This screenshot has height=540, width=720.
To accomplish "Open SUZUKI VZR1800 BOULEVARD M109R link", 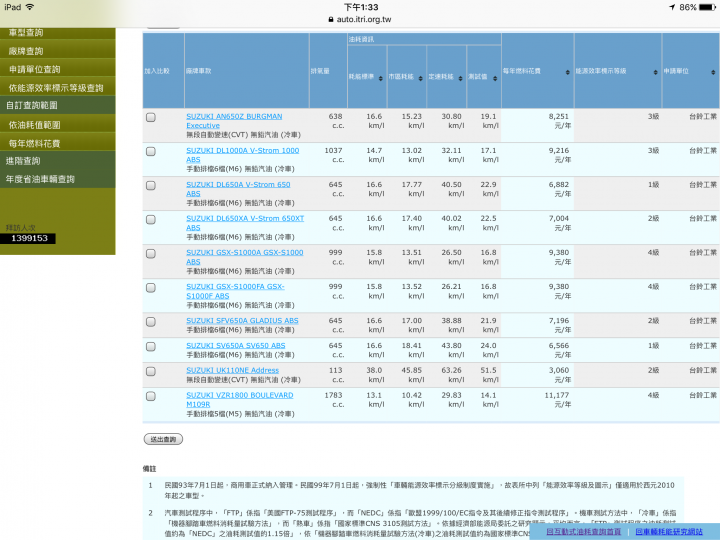I will coord(239,399).
